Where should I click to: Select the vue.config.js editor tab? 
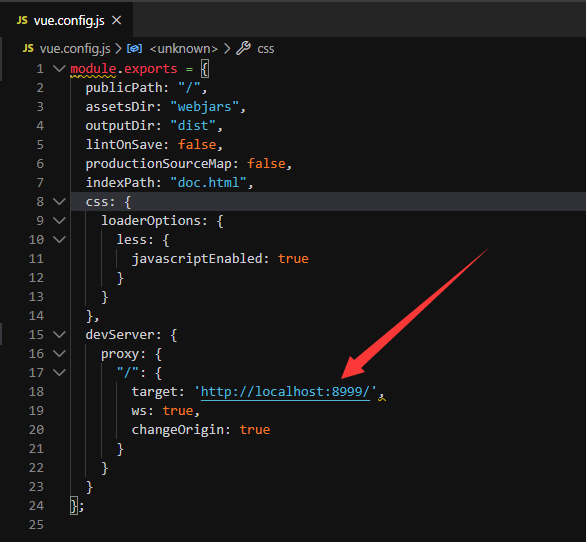[67, 20]
